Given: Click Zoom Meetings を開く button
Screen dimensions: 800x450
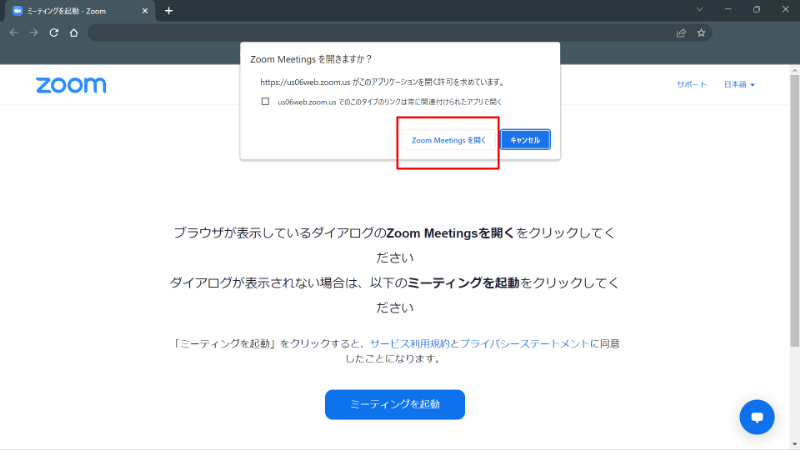Looking at the screenshot, I should coord(449,140).
